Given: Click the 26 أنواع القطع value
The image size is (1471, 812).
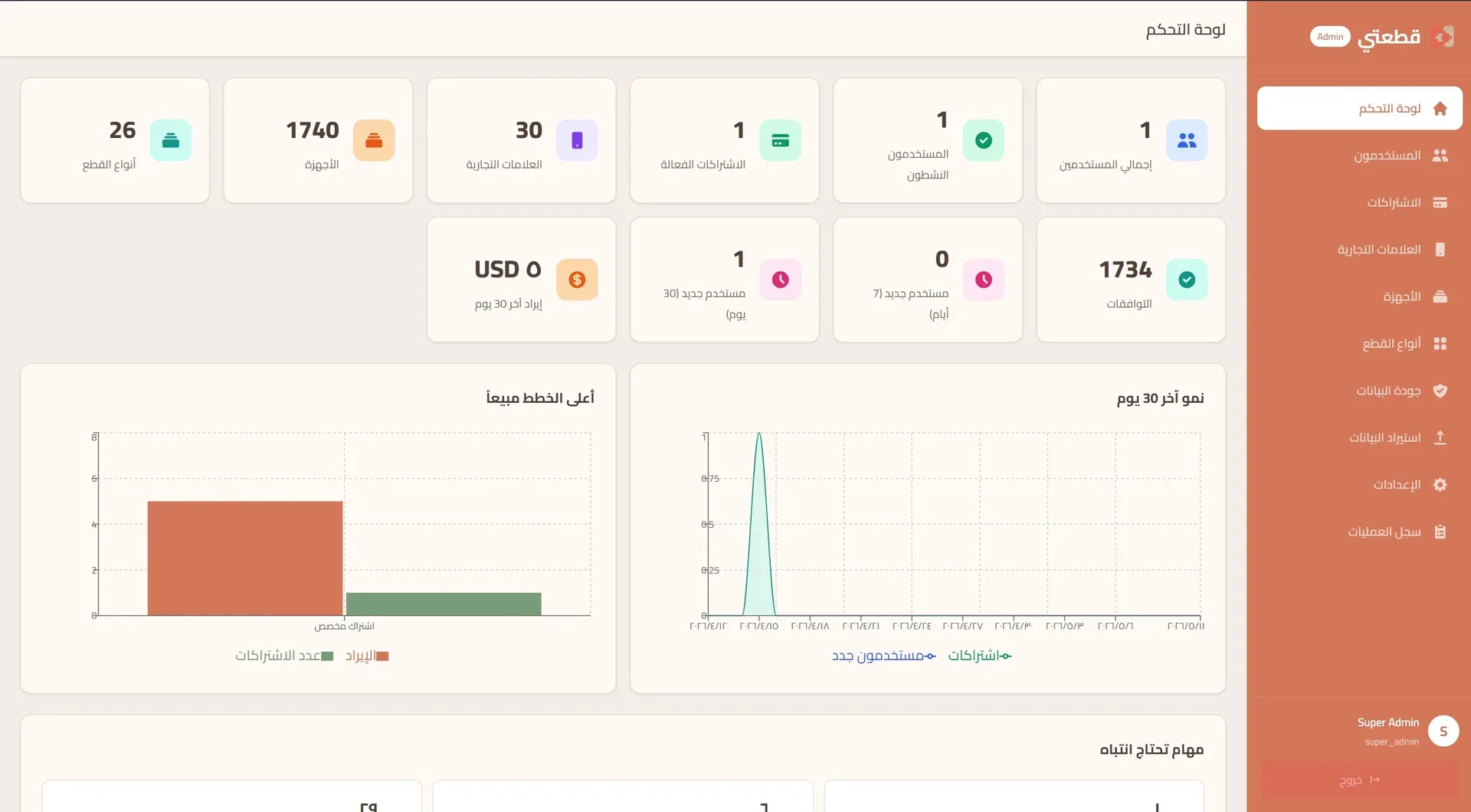Looking at the screenshot, I should [123, 130].
